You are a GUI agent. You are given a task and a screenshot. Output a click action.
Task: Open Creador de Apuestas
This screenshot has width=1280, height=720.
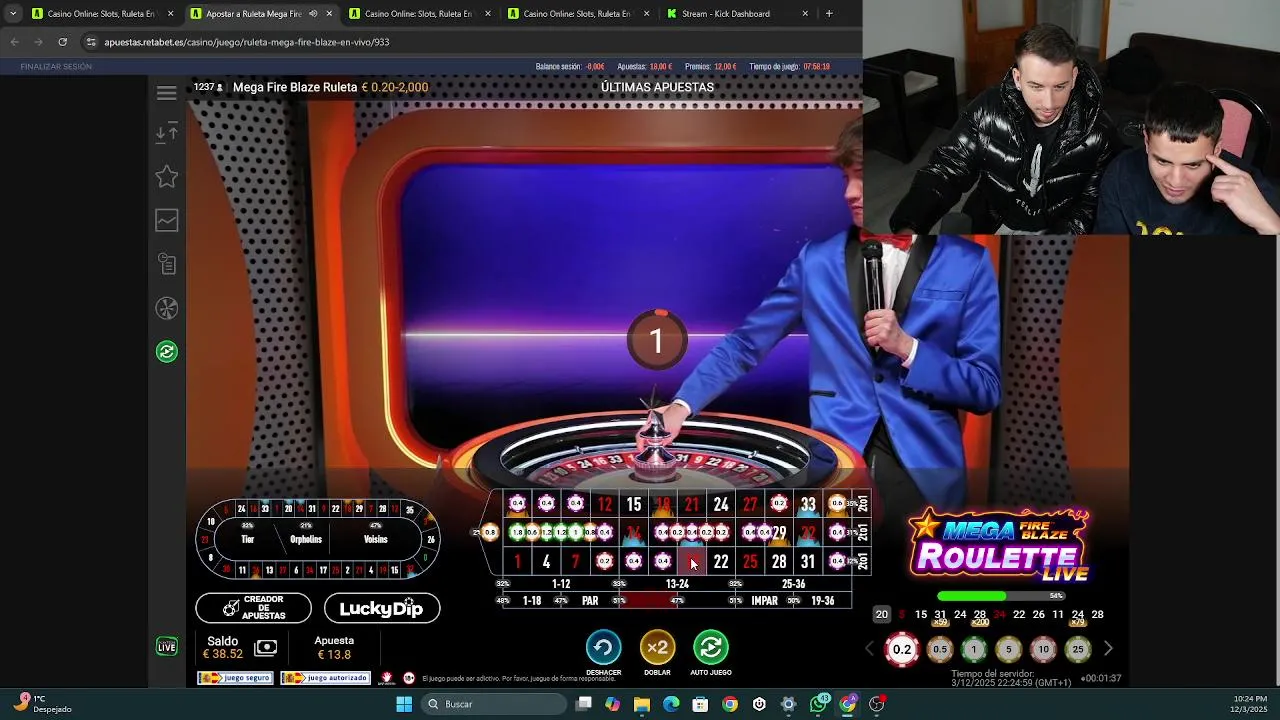pyautogui.click(x=253, y=608)
